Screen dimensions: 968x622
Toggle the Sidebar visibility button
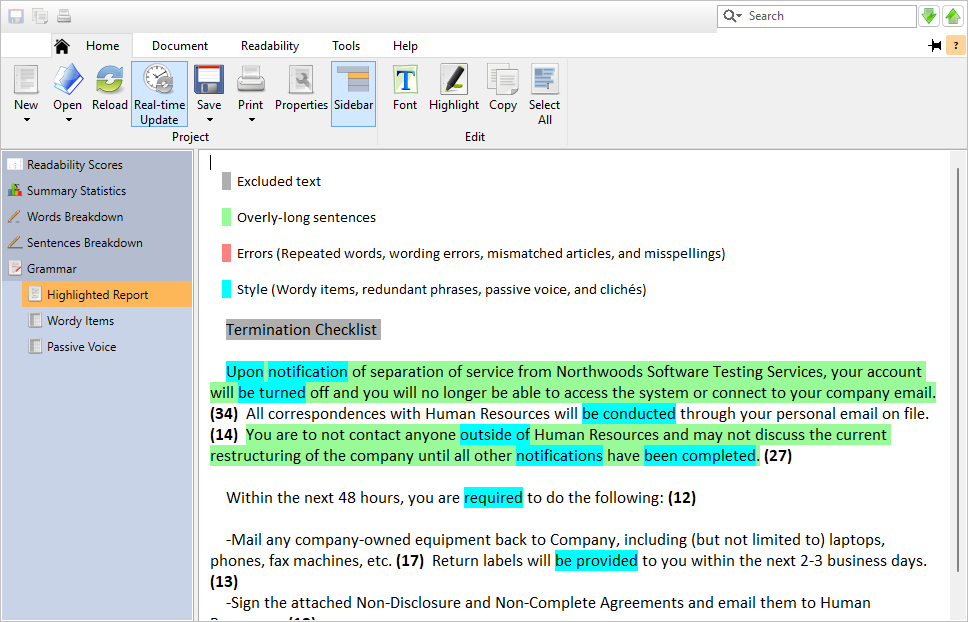[353, 94]
